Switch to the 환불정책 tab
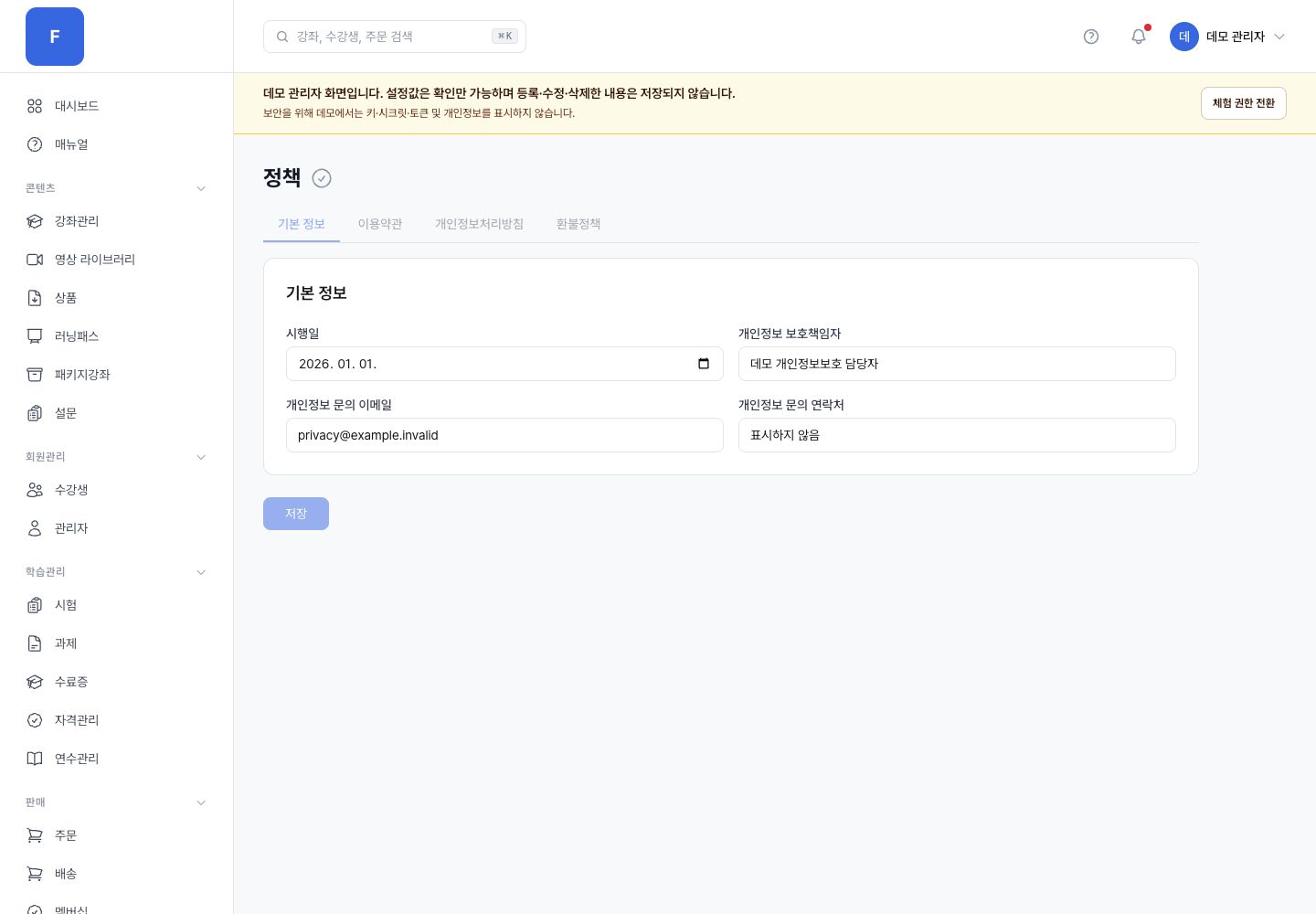The image size is (1316, 914). [x=578, y=224]
